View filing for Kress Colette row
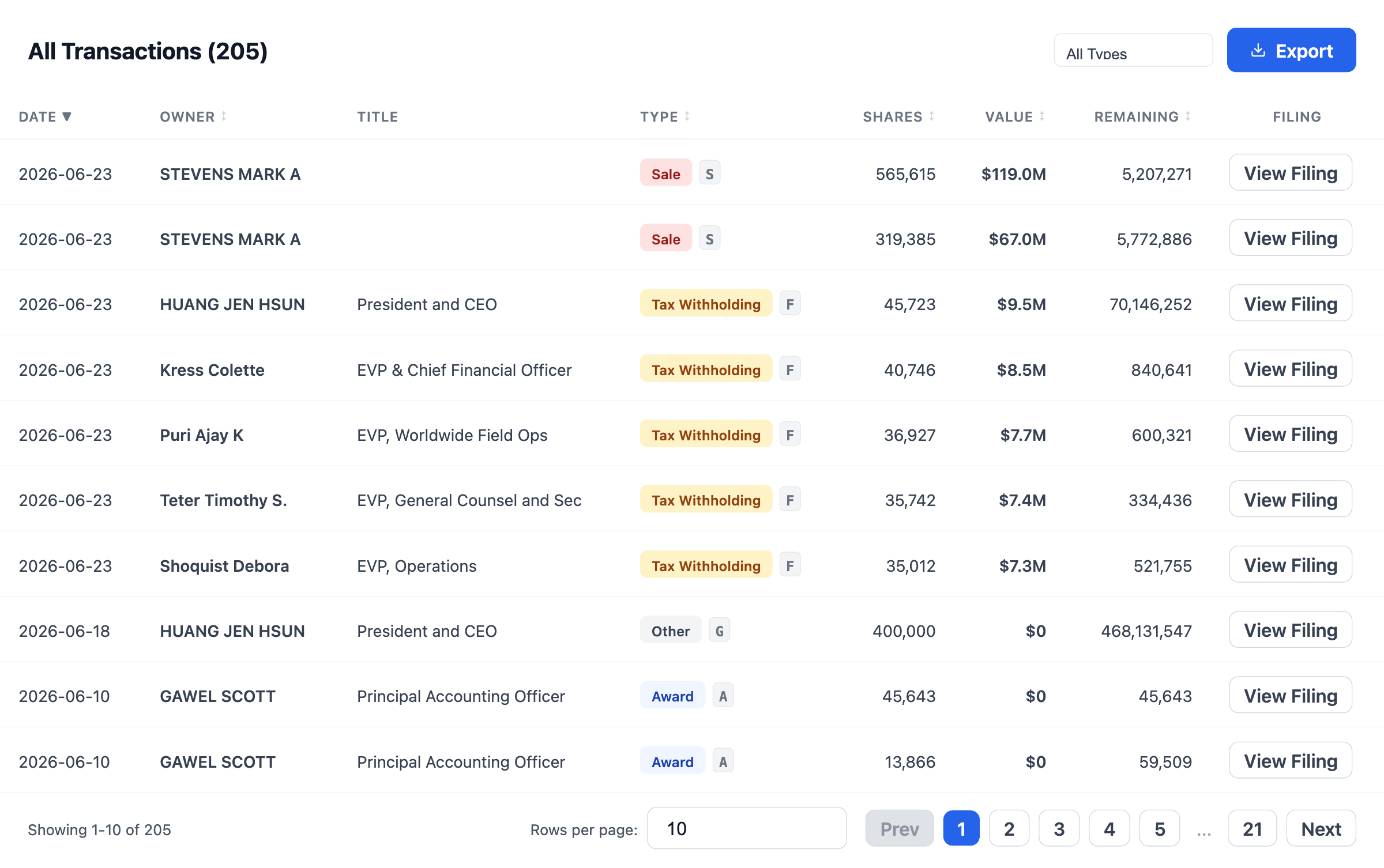 pos(1291,369)
